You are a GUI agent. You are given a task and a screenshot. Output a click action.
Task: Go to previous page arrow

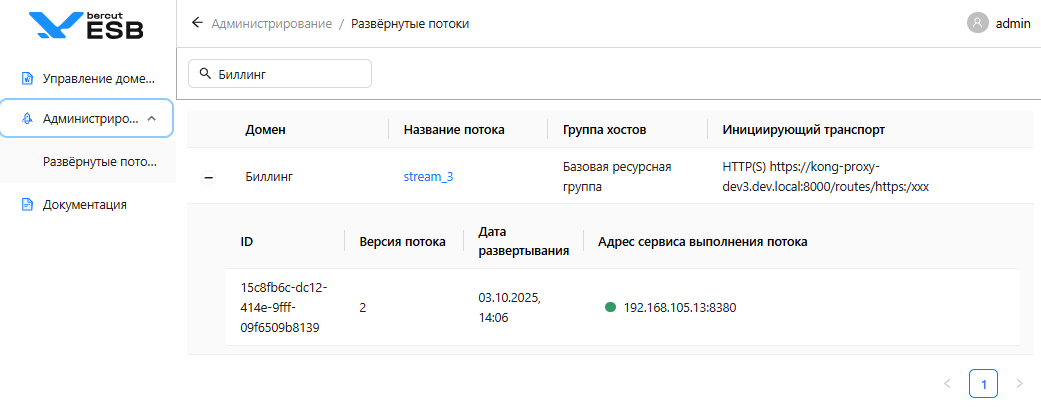click(x=947, y=383)
